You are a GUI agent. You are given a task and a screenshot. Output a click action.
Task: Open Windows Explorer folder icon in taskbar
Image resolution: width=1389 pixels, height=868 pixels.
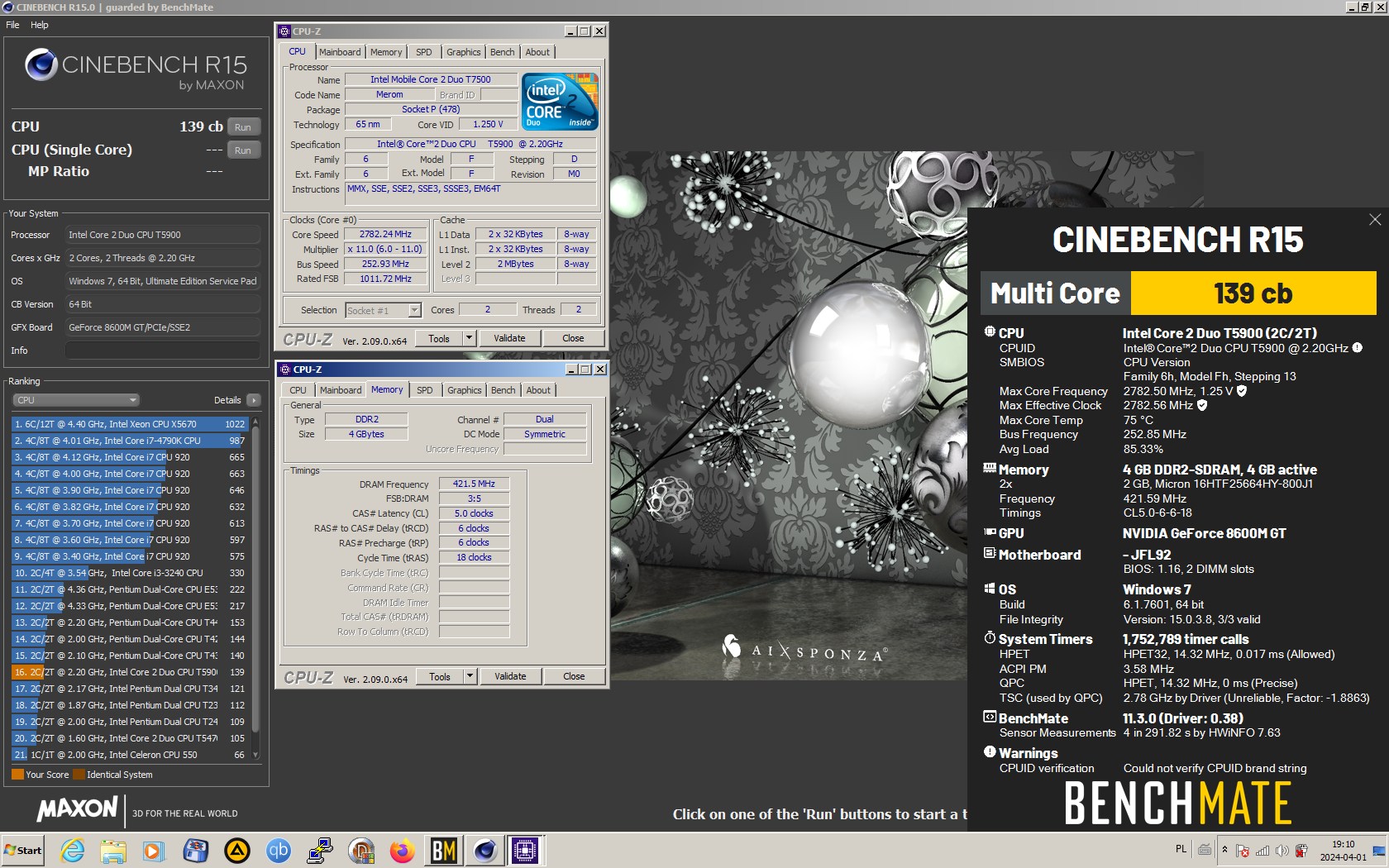[113, 851]
